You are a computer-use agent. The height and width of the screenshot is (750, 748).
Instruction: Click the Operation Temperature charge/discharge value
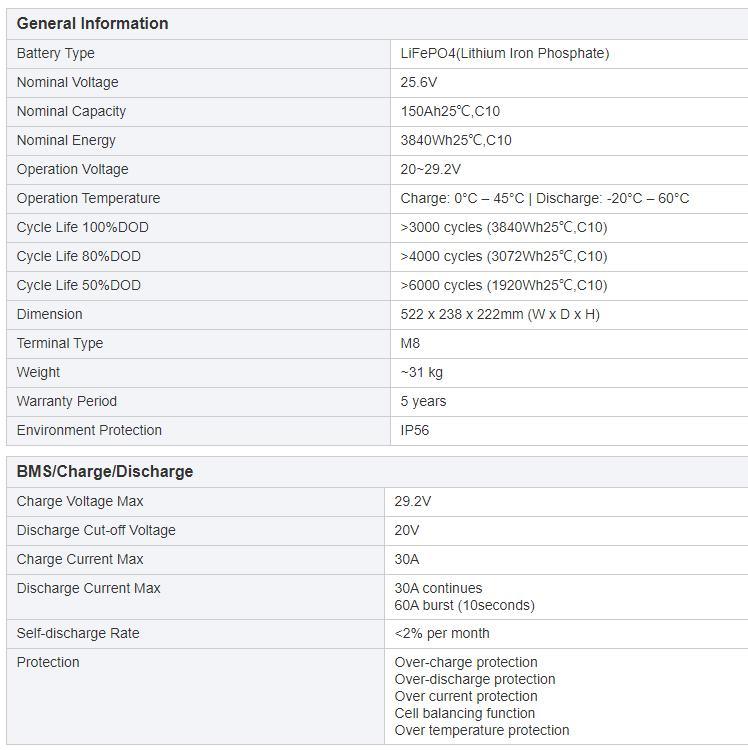(544, 198)
